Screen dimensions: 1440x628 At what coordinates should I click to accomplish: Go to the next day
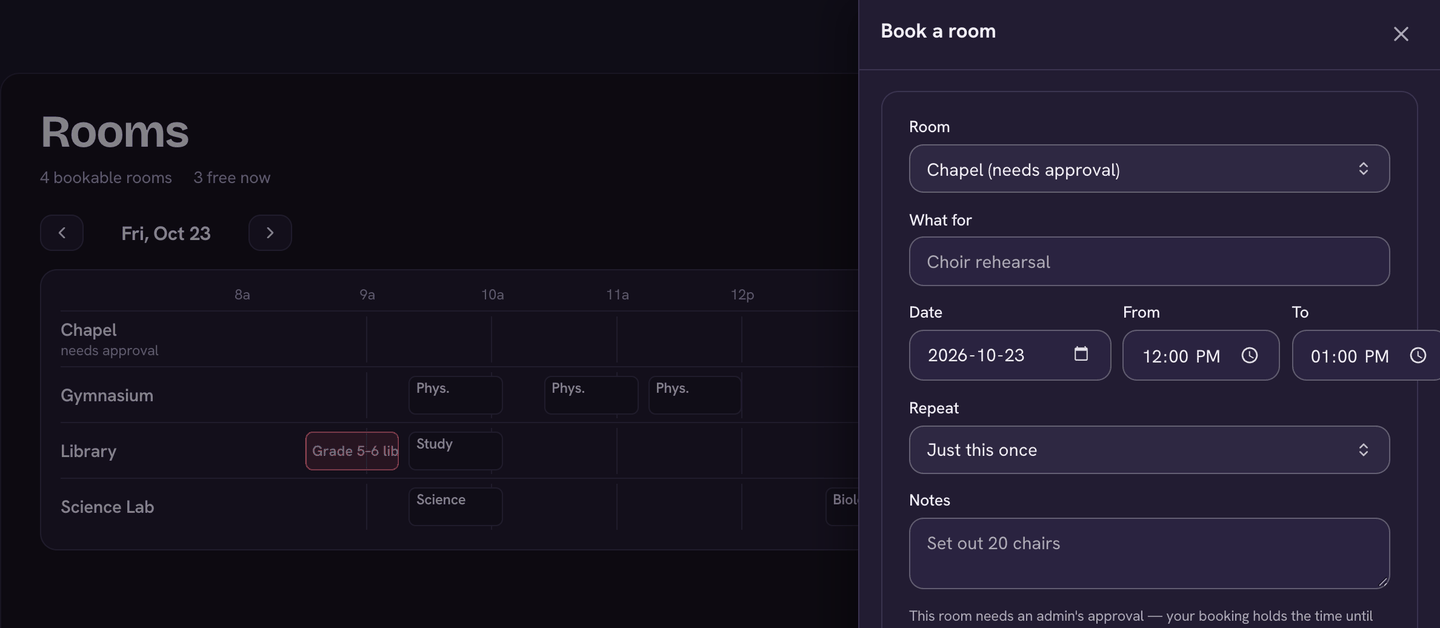coord(270,233)
